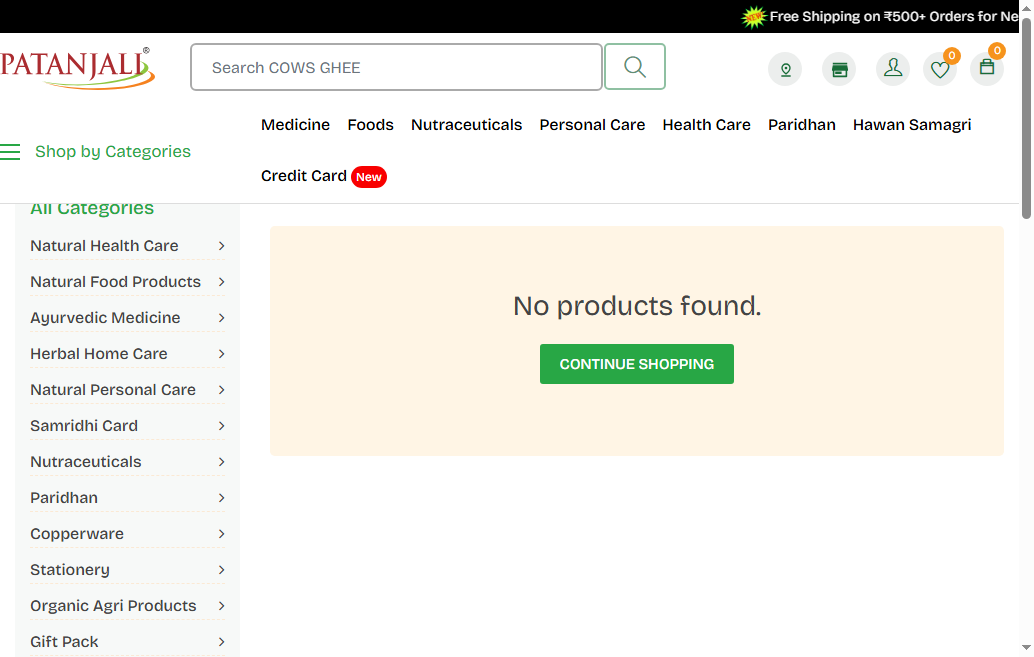Open the Medicine menu
Viewport: 1034px width, 657px height.
click(295, 125)
